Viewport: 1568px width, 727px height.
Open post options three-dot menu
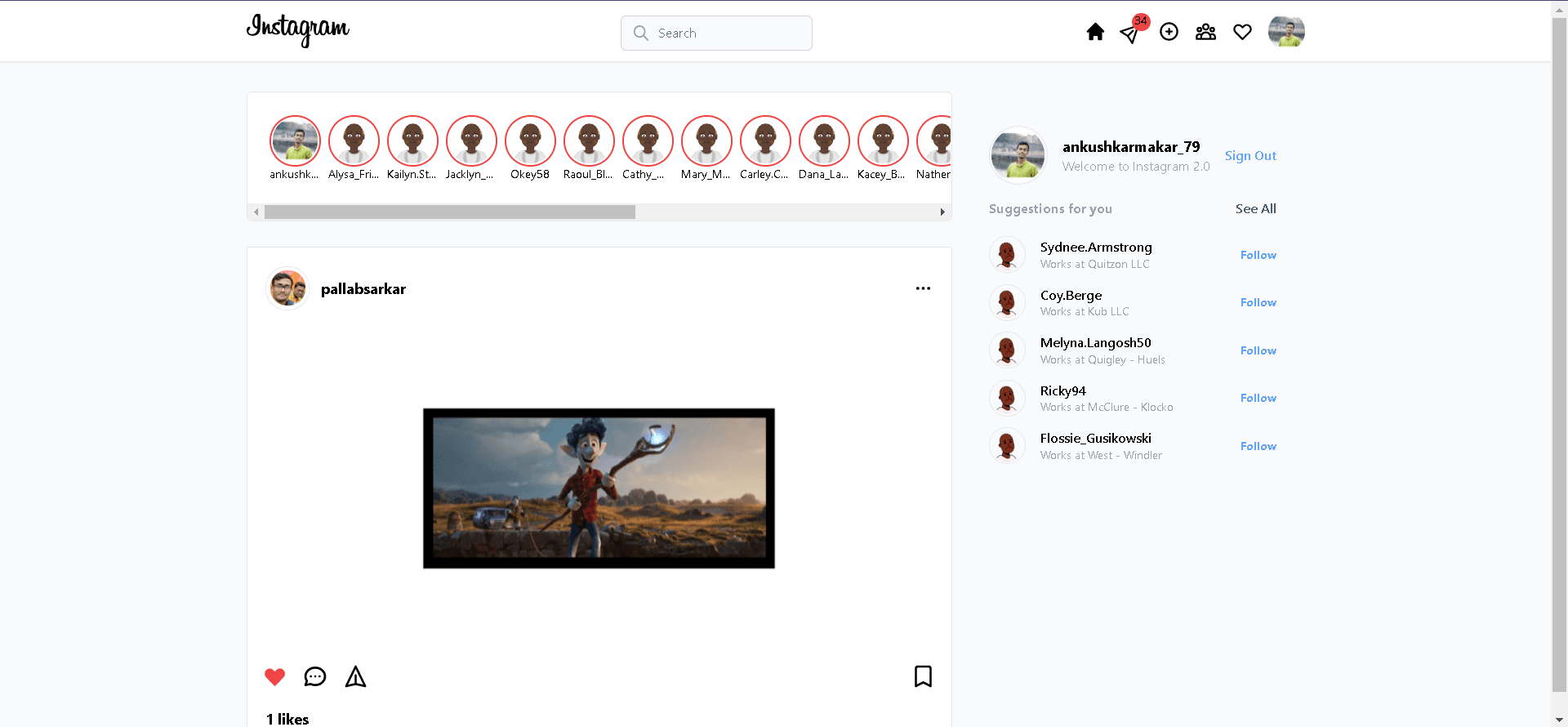[x=923, y=288]
